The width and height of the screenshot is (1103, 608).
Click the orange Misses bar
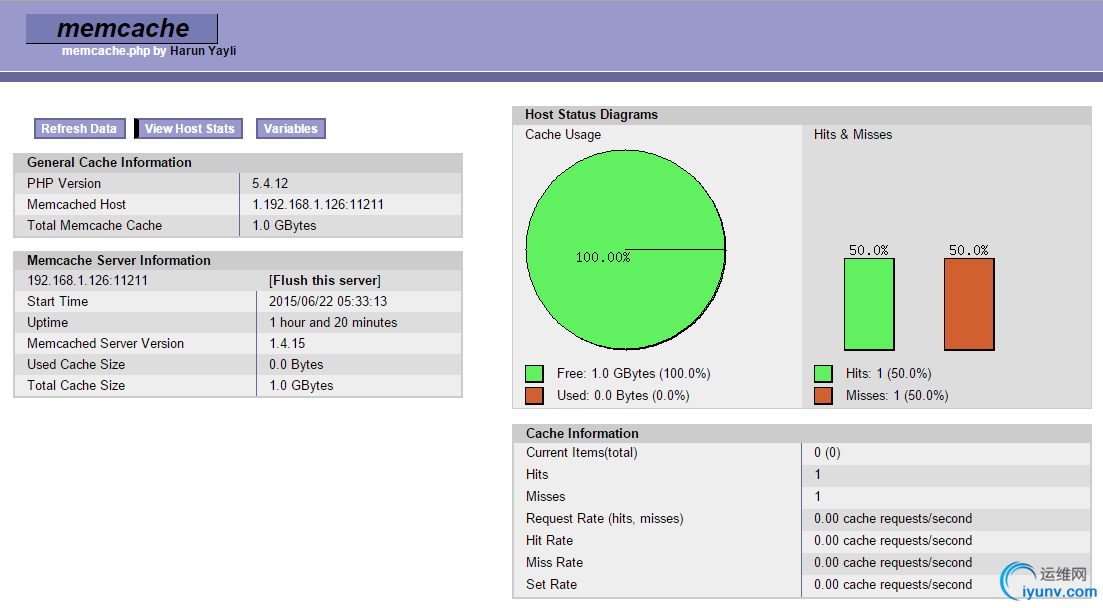pyautogui.click(x=969, y=304)
